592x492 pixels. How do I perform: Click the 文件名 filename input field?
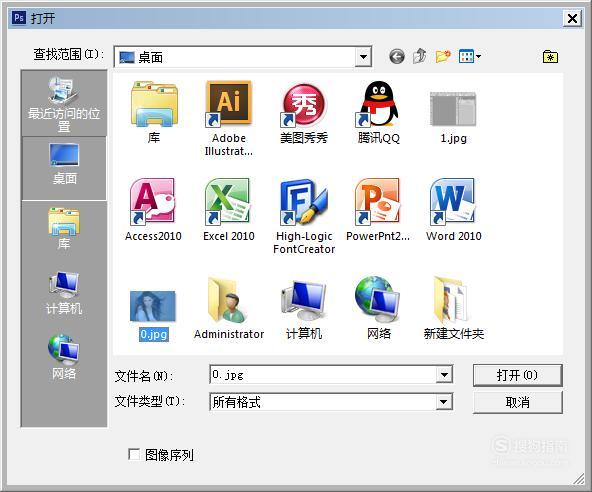pyautogui.click(x=323, y=375)
